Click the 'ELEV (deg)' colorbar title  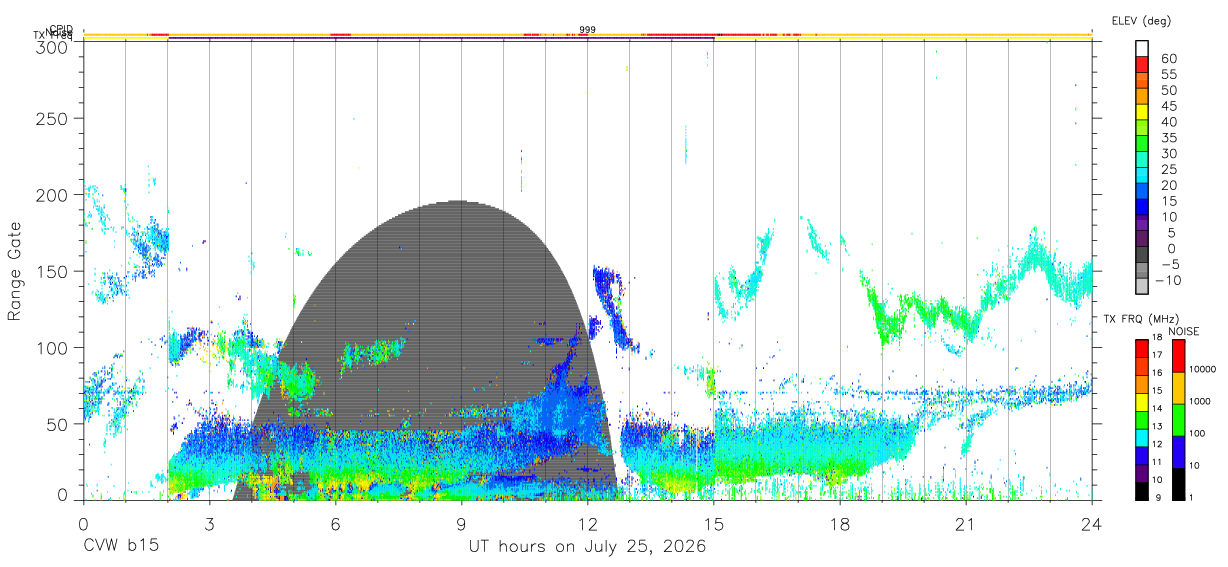(1140, 20)
